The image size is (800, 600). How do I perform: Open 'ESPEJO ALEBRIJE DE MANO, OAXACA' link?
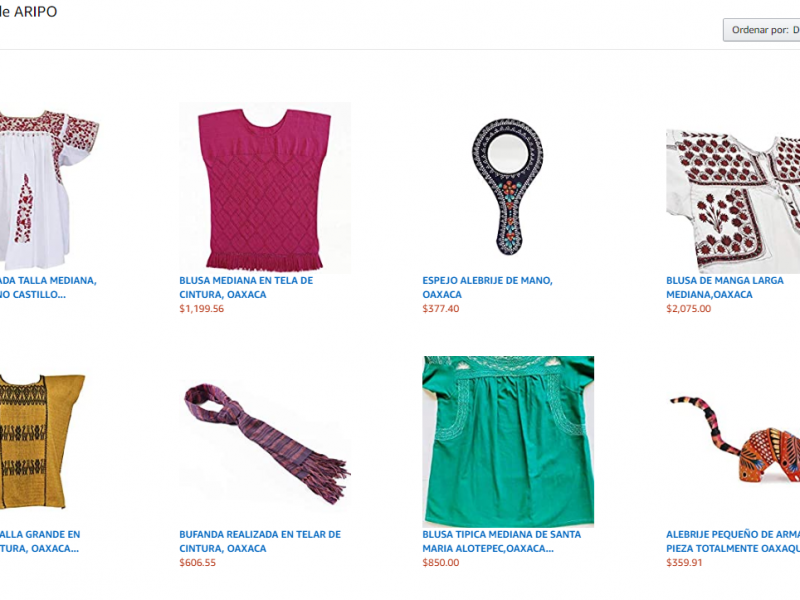pyautogui.click(x=487, y=287)
